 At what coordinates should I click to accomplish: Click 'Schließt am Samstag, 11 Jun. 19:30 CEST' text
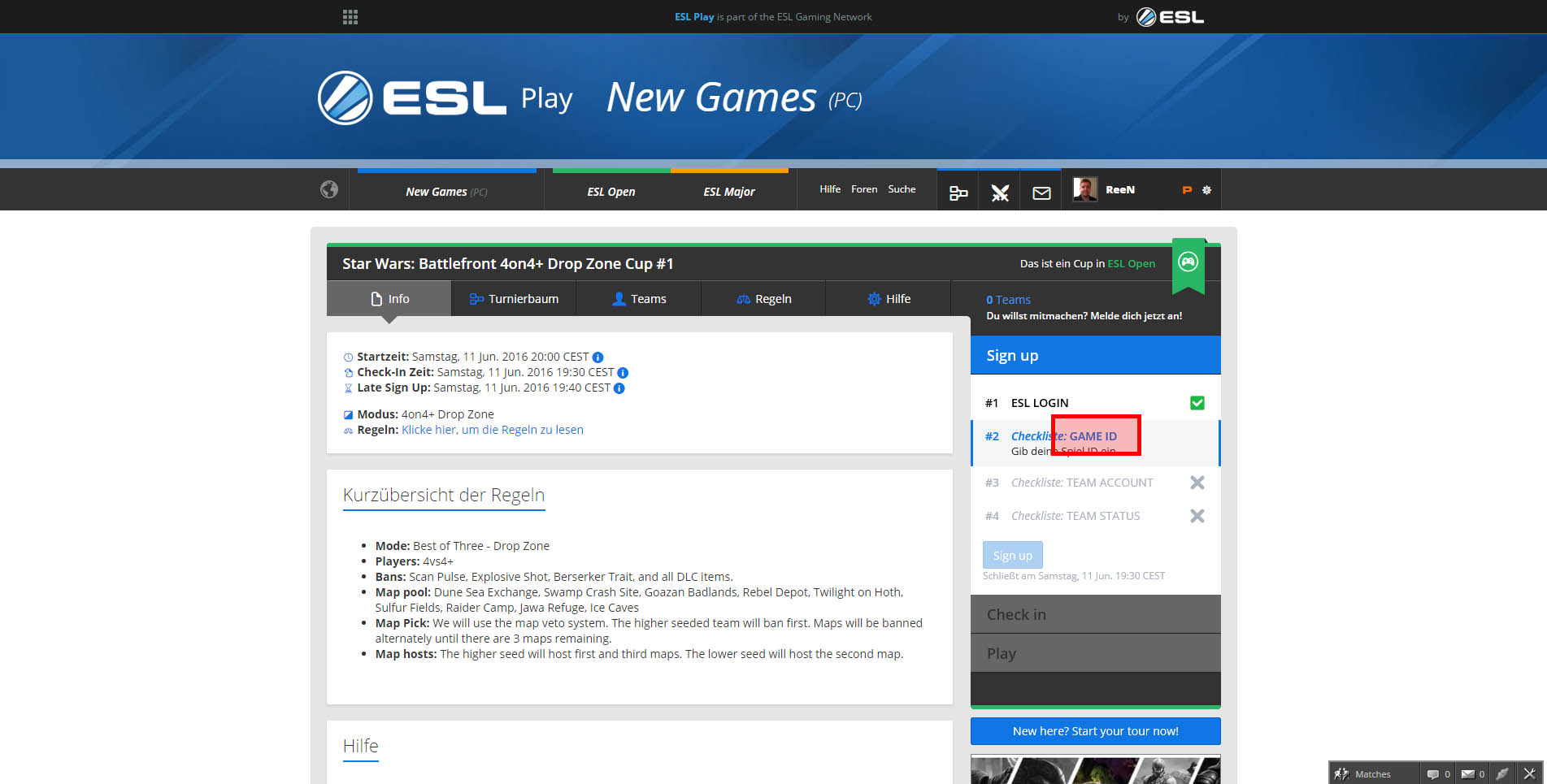point(1073,576)
